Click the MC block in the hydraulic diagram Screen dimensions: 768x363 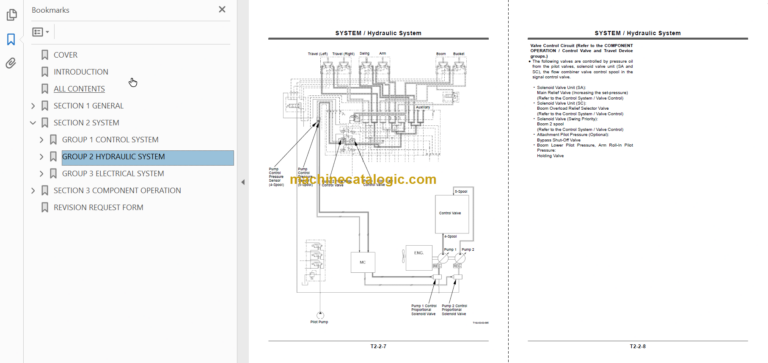coord(363,262)
